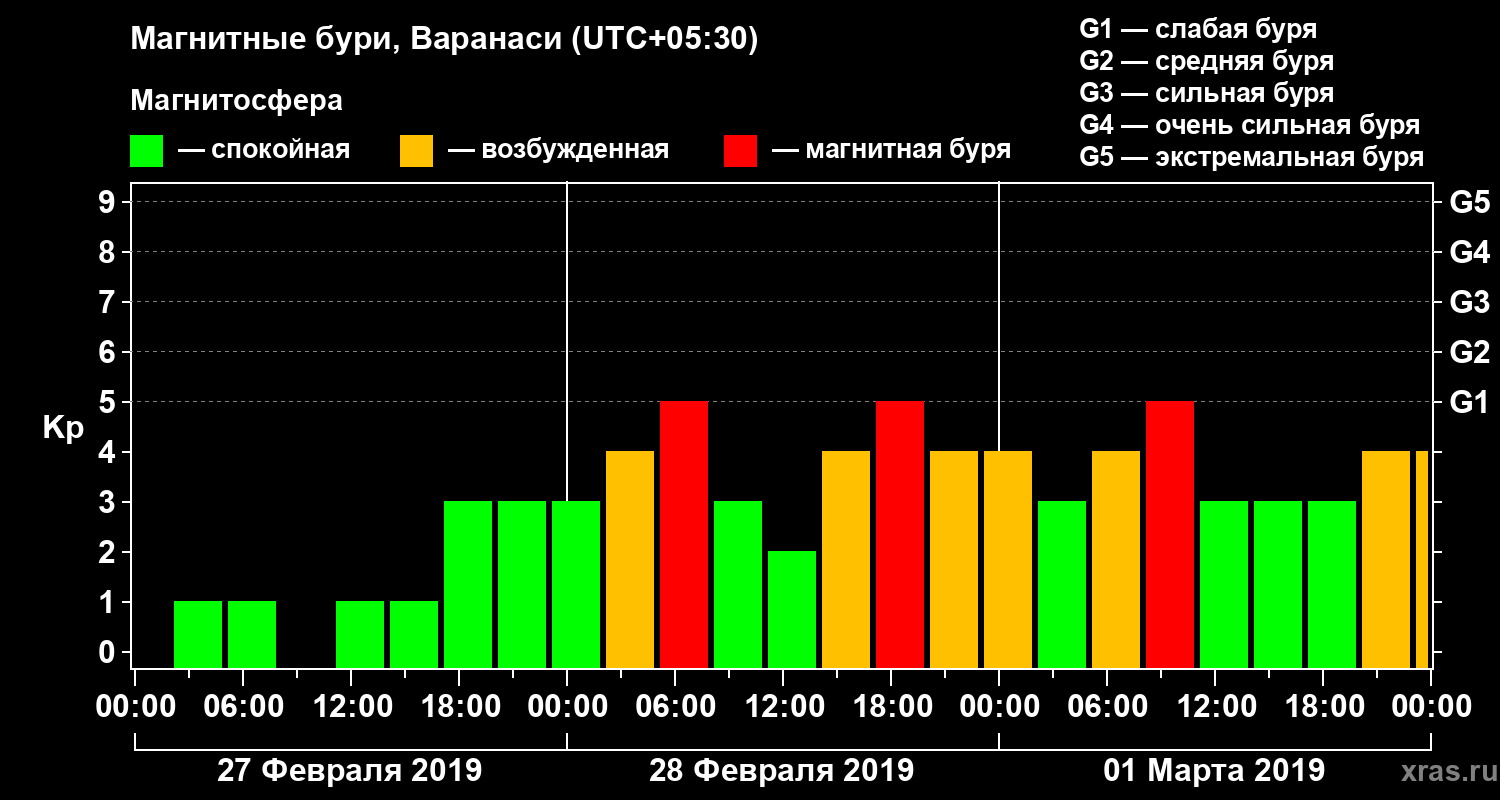Select the 'G2 — средняя буря' description line
Screen dimensions: 1500x800
(x=1206, y=61)
